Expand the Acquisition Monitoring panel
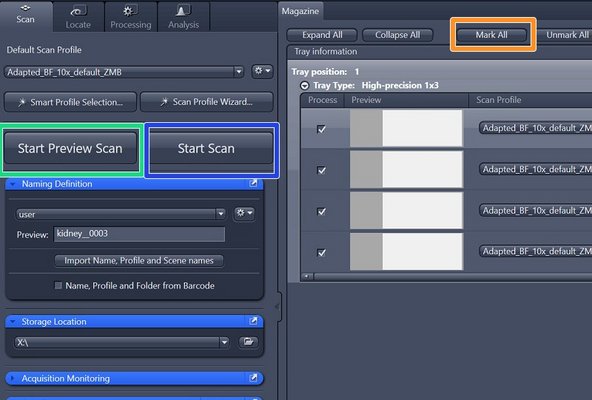The width and height of the screenshot is (592, 400). point(12,378)
